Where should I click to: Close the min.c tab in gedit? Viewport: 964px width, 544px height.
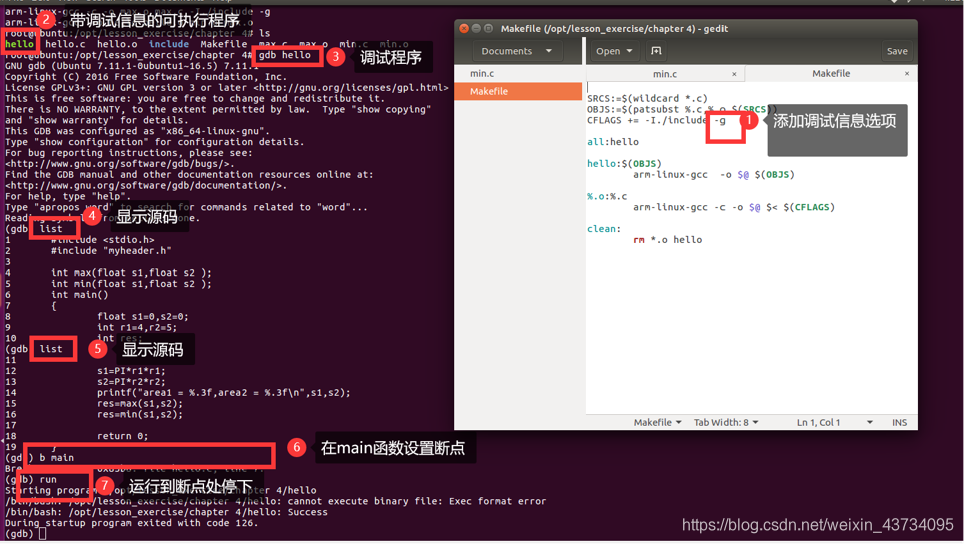coord(734,74)
